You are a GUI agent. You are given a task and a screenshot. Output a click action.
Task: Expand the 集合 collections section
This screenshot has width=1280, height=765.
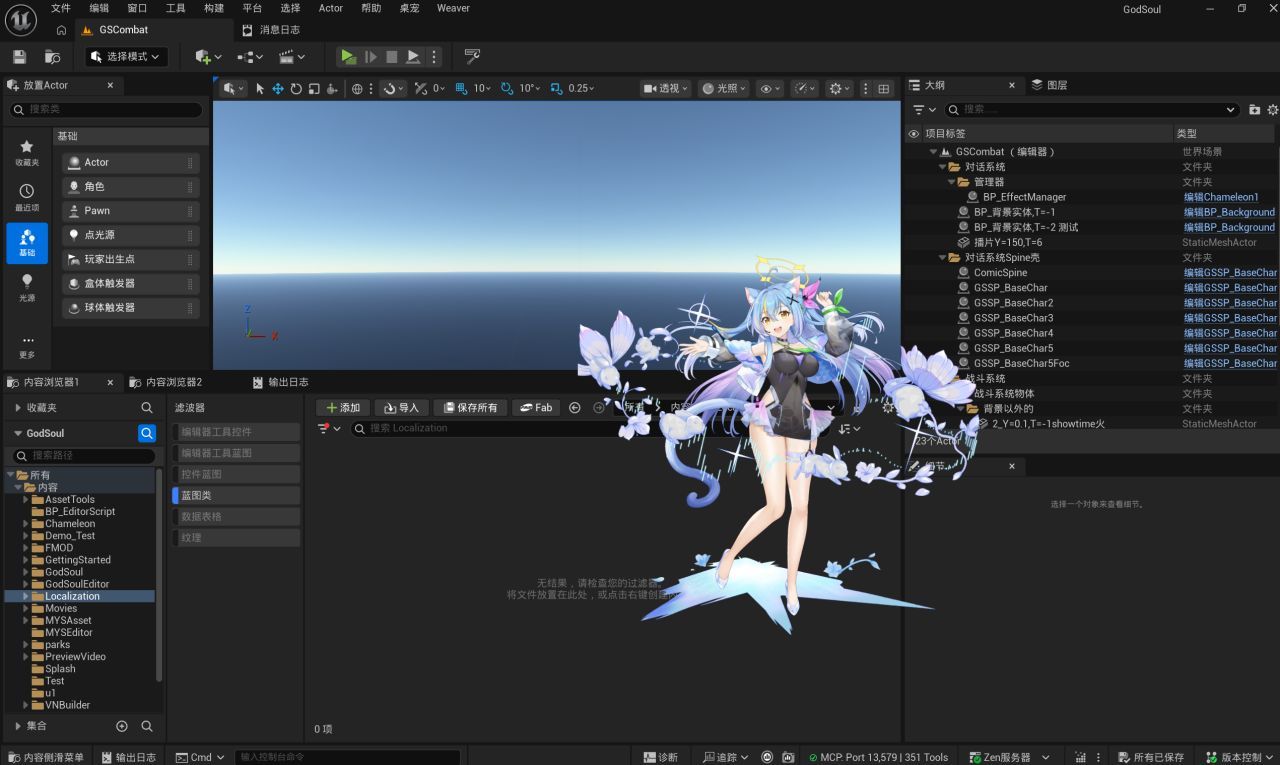click(x=18, y=726)
